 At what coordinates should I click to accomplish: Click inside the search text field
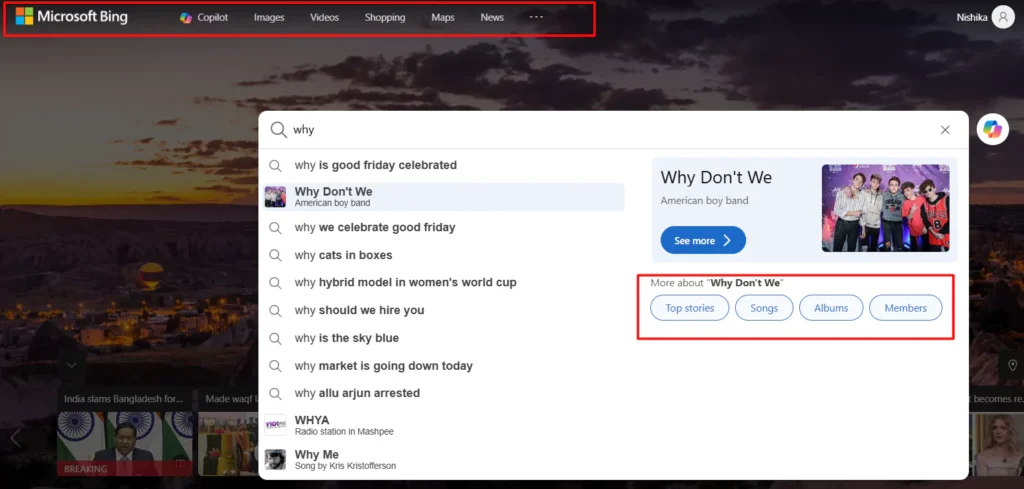coord(600,130)
